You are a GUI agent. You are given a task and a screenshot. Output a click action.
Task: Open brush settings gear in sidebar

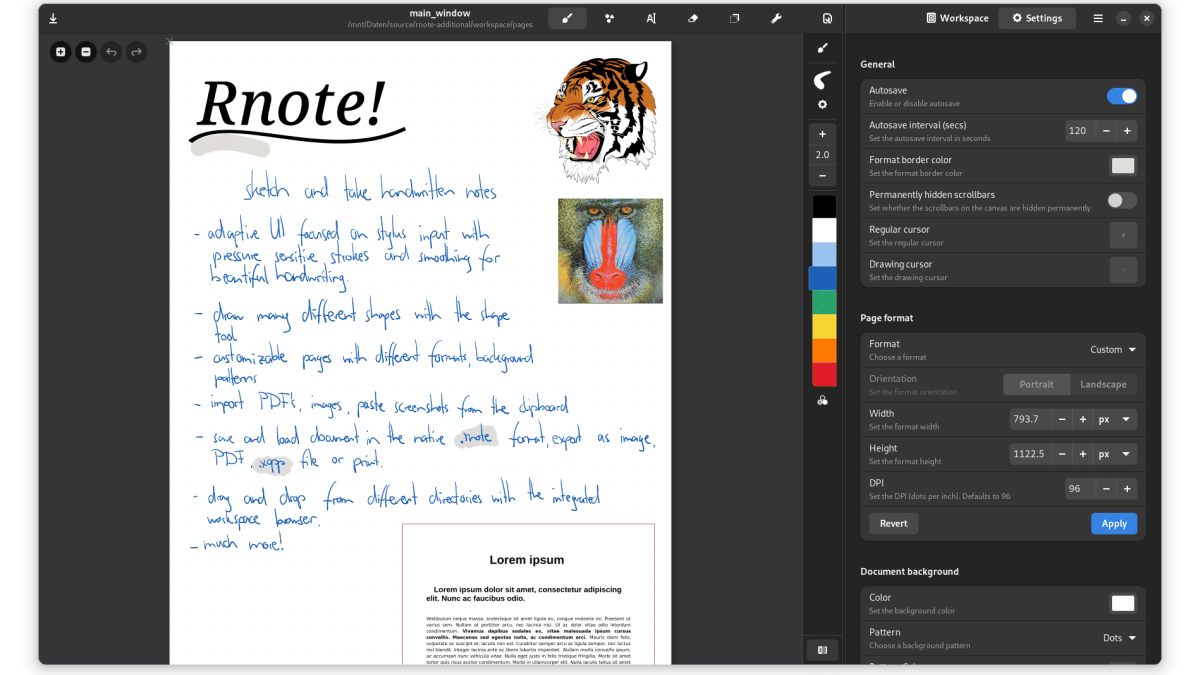(x=822, y=104)
